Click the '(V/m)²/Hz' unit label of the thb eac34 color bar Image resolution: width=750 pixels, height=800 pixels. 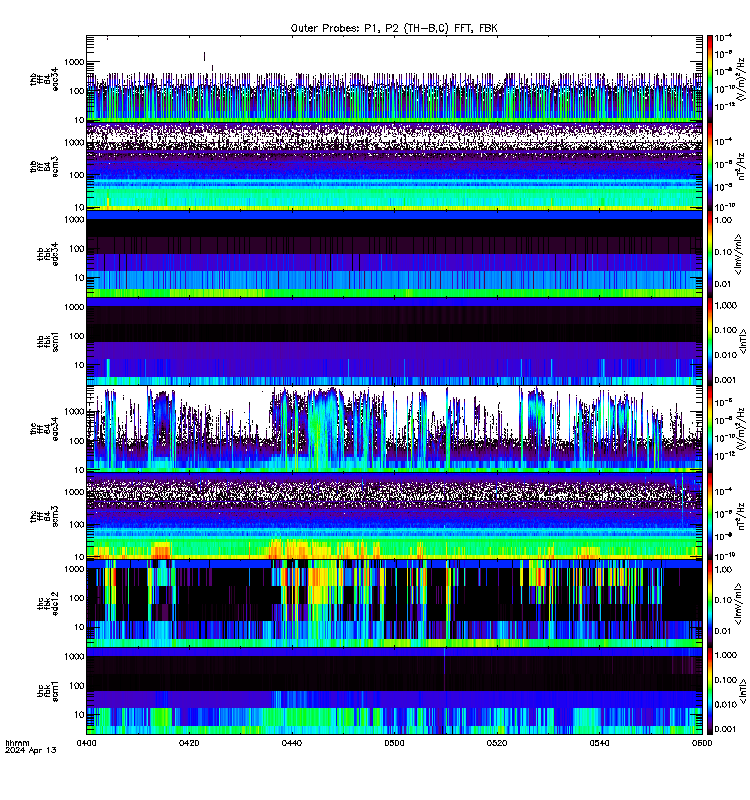tap(742, 79)
